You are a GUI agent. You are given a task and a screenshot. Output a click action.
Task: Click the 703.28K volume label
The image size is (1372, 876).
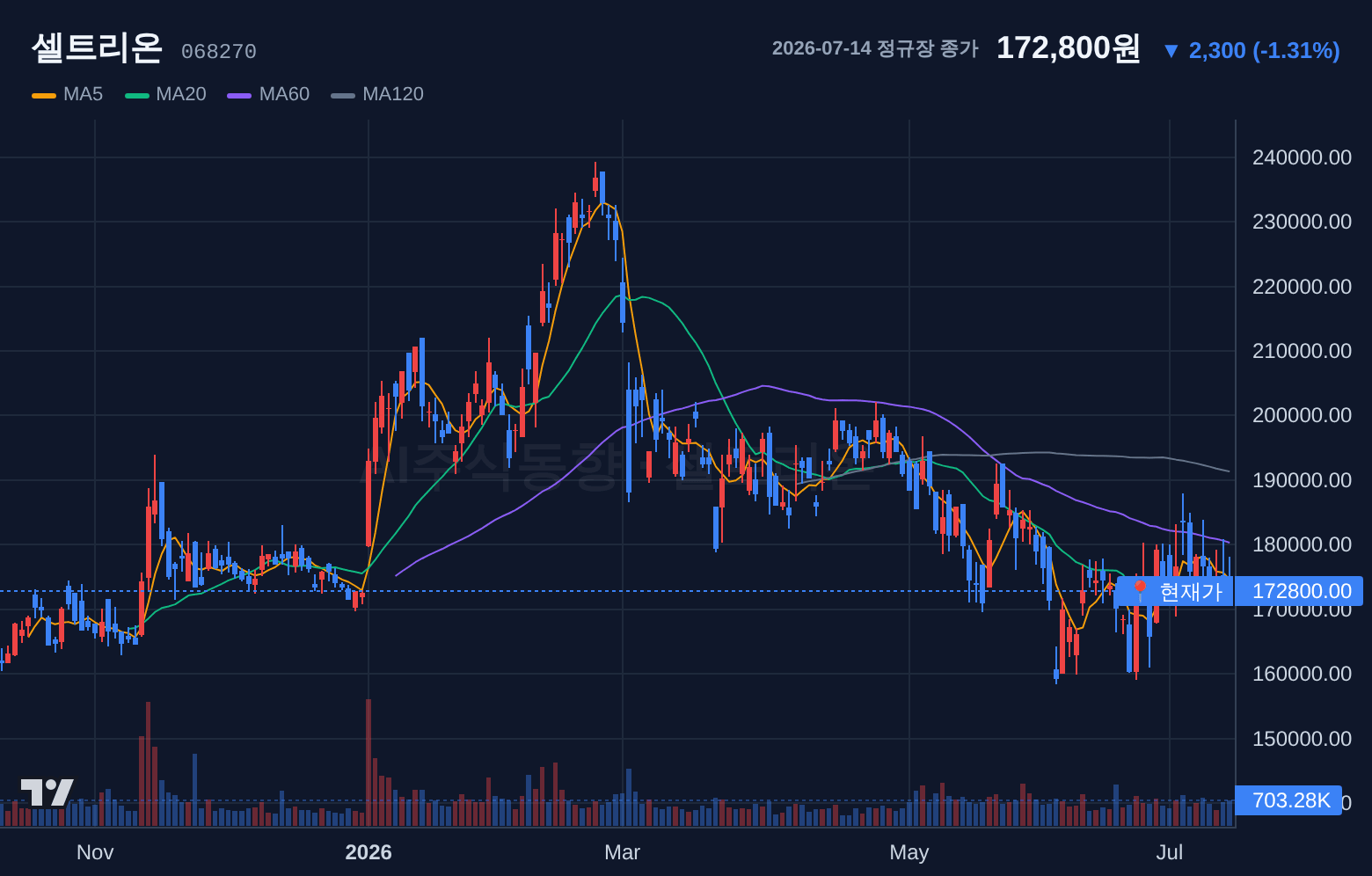pyautogui.click(x=1288, y=800)
